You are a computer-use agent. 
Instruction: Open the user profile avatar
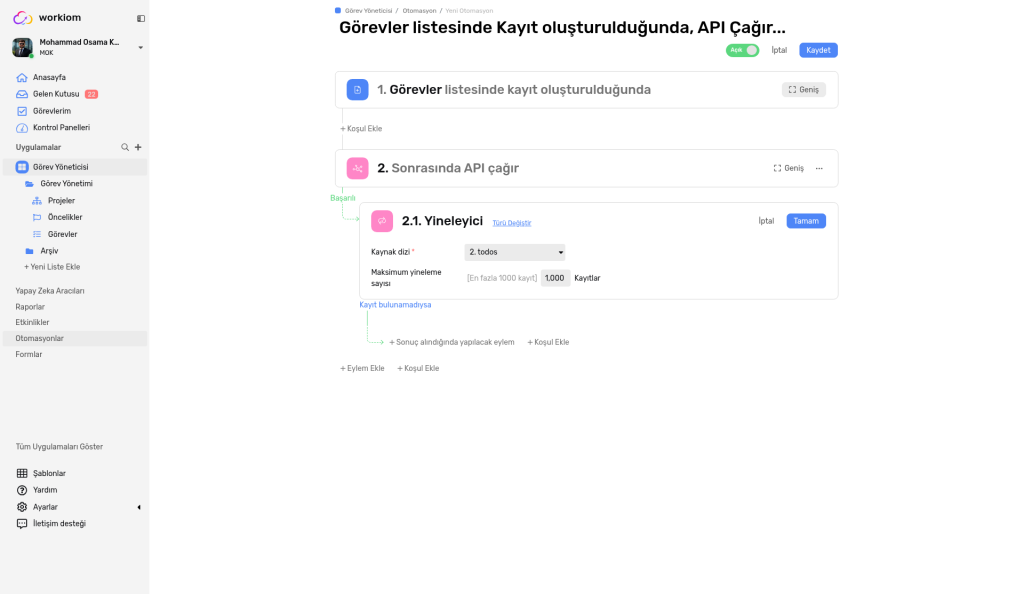22,47
